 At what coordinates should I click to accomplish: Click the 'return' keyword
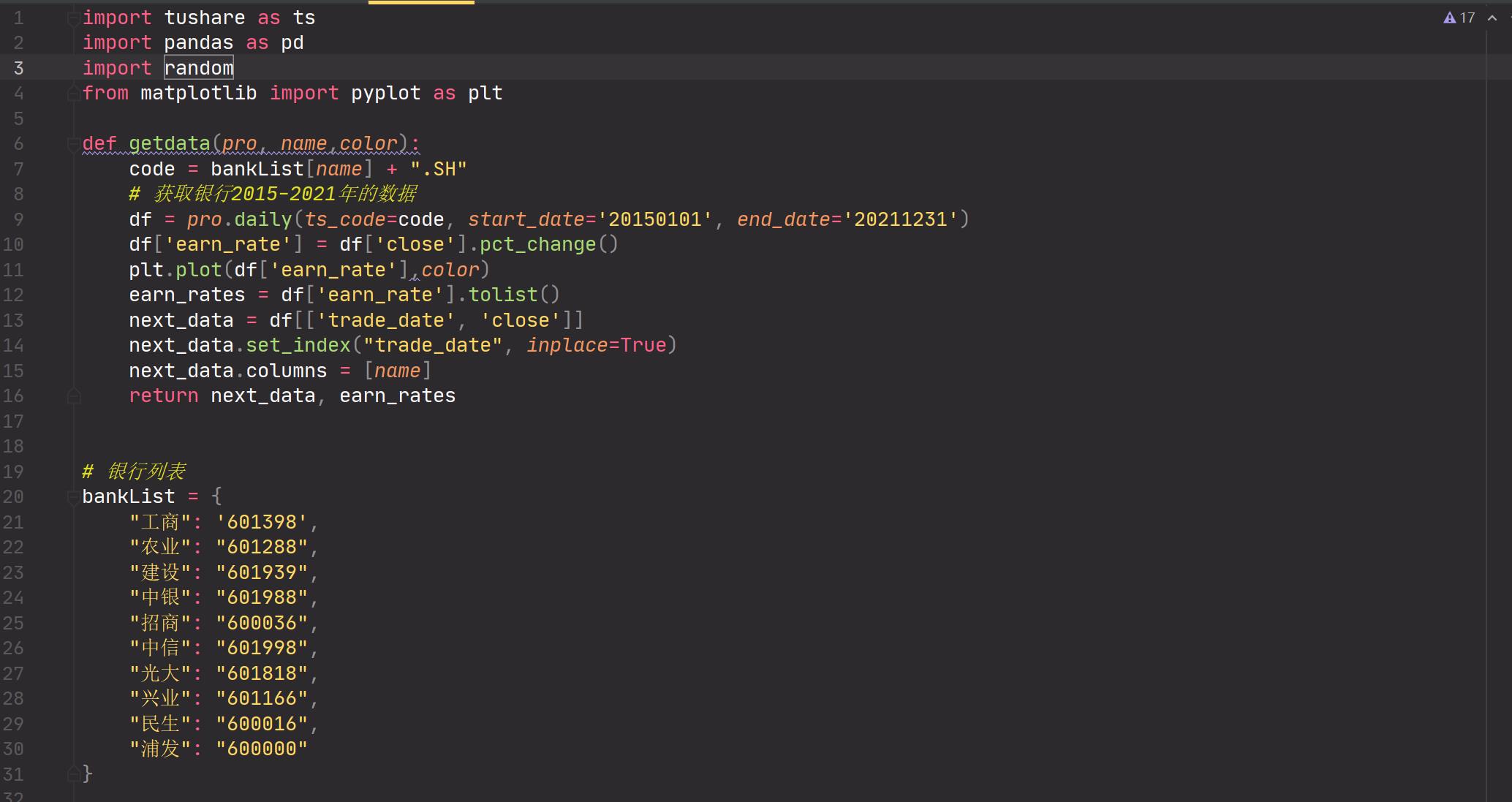(164, 396)
